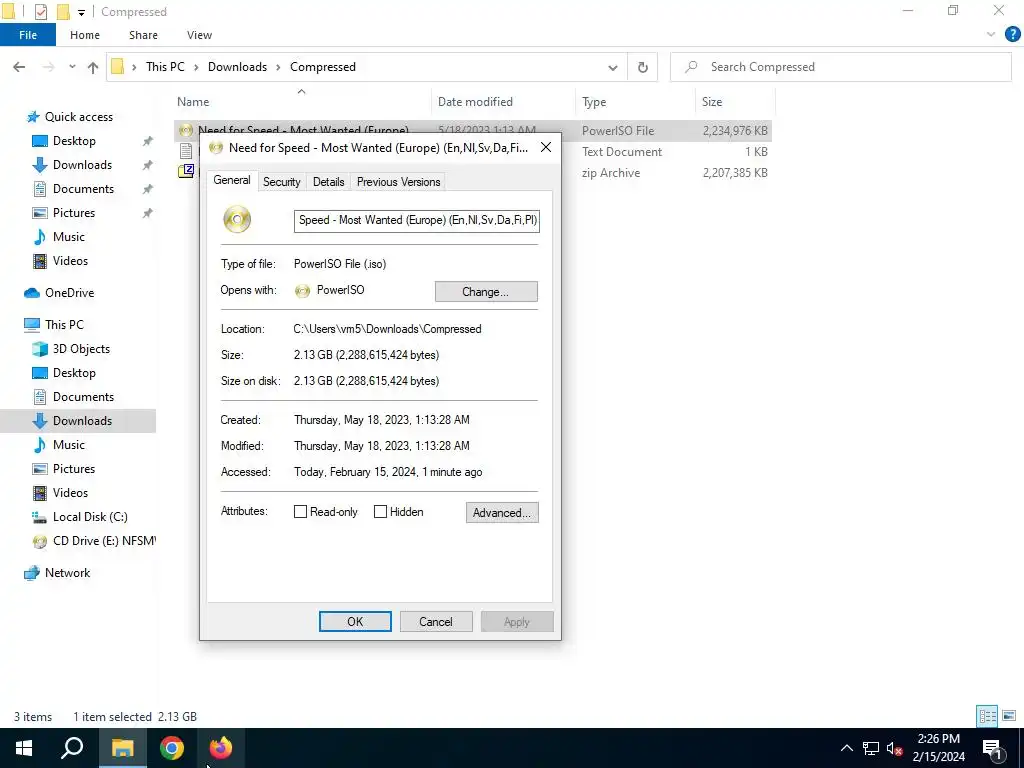Expand chevron after This PC breadcrumb
The height and width of the screenshot is (768, 1024).
click(197, 67)
